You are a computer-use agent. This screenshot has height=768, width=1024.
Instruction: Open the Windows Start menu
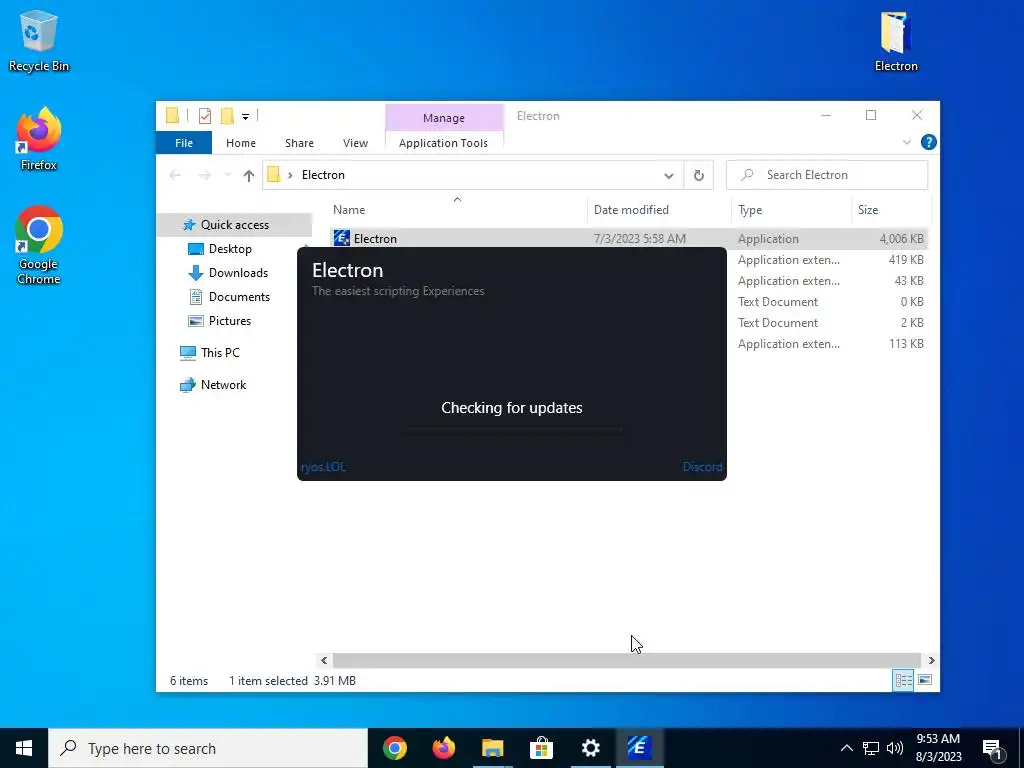click(24, 748)
